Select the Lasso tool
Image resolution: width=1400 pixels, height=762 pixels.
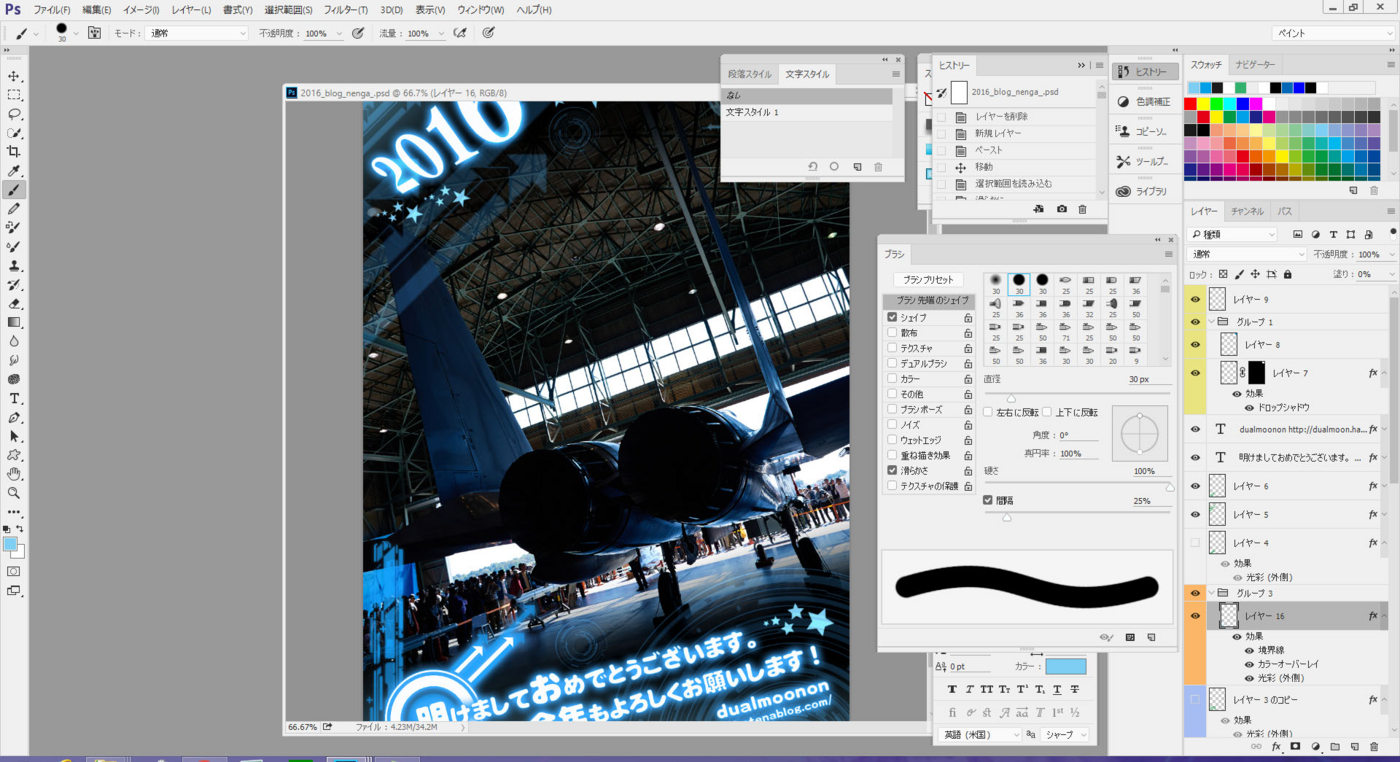point(14,114)
